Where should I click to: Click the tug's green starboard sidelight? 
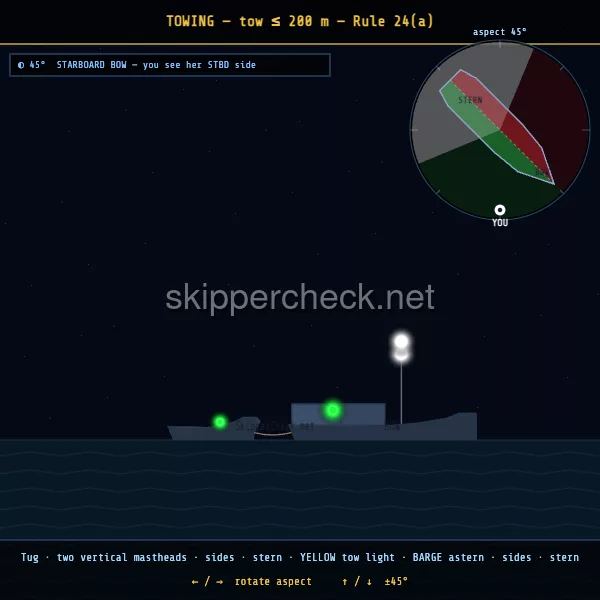click(x=333, y=410)
